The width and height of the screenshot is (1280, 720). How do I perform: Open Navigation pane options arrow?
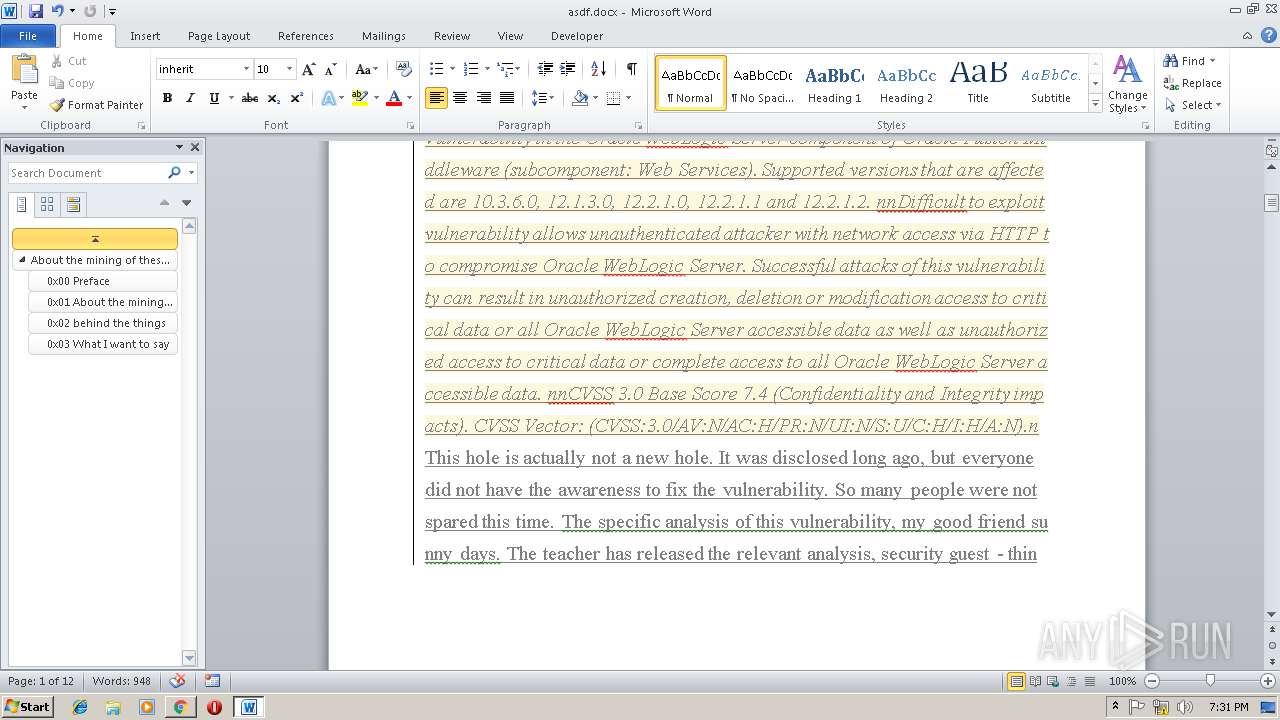(179, 147)
